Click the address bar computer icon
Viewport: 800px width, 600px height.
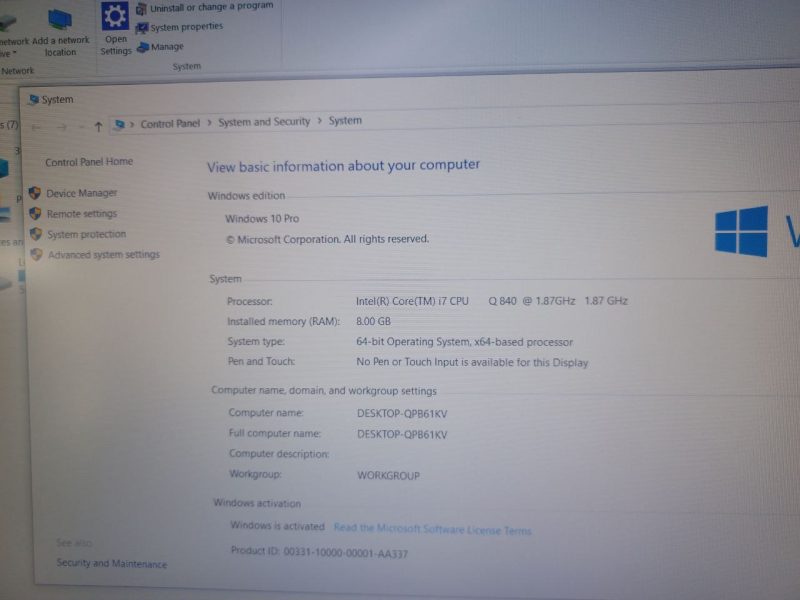120,124
